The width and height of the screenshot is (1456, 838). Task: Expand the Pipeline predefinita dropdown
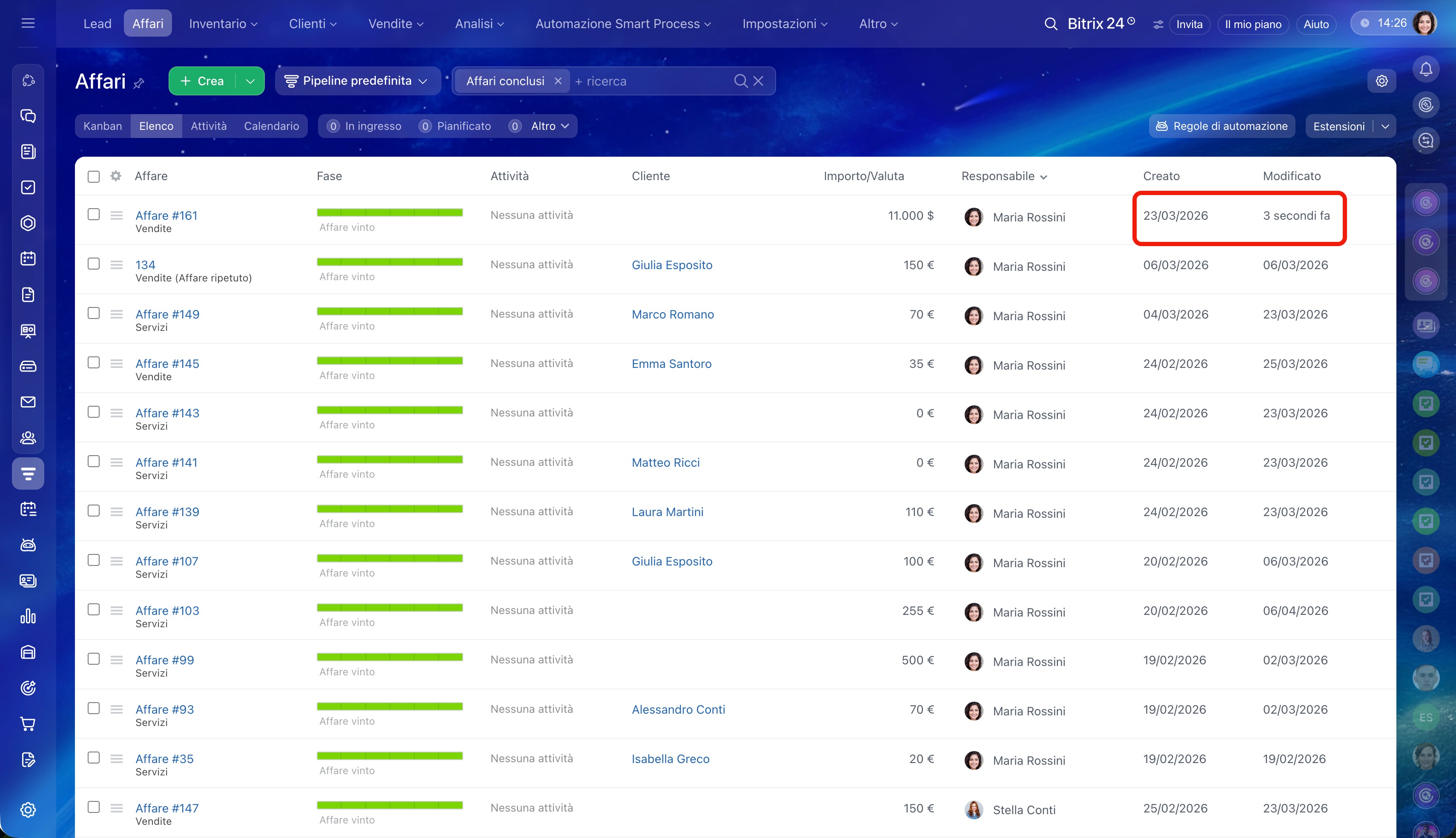tap(357, 81)
